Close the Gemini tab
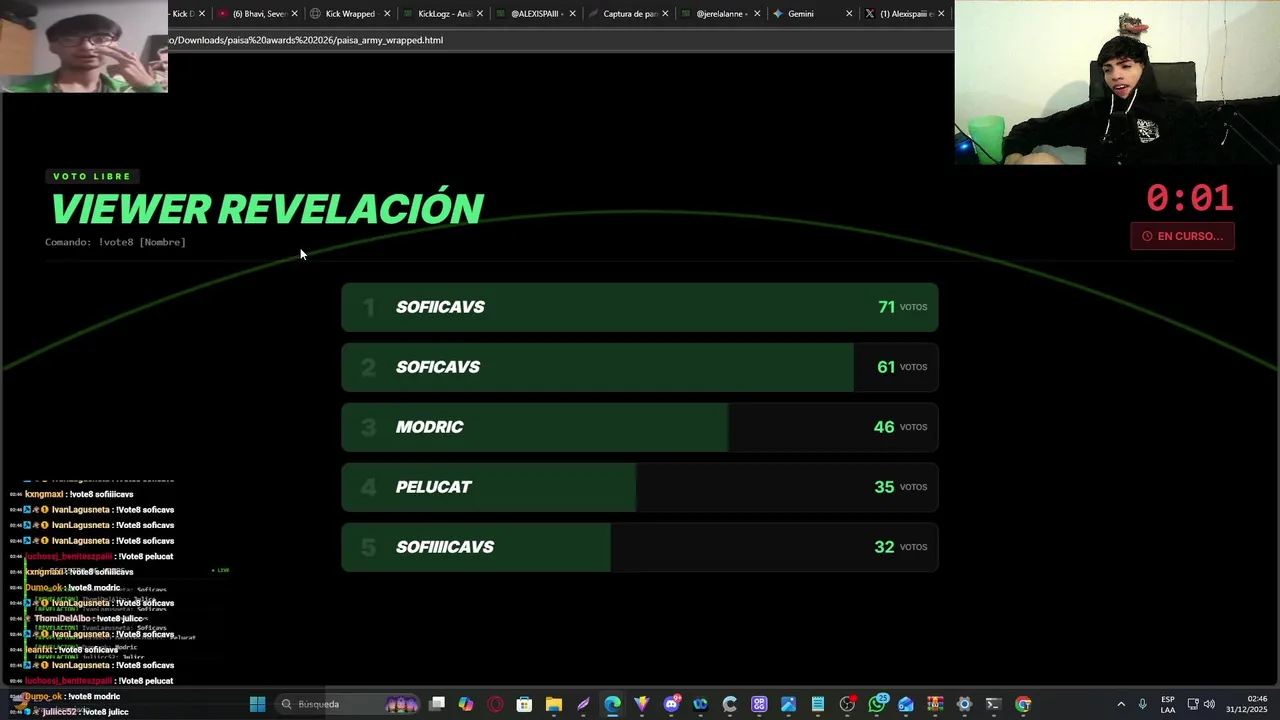Viewport: 1280px width, 720px height. [x=849, y=14]
